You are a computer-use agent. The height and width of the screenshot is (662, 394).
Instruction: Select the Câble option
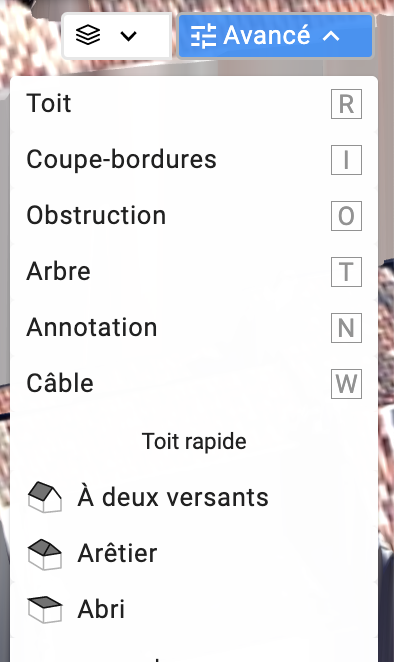(194, 383)
